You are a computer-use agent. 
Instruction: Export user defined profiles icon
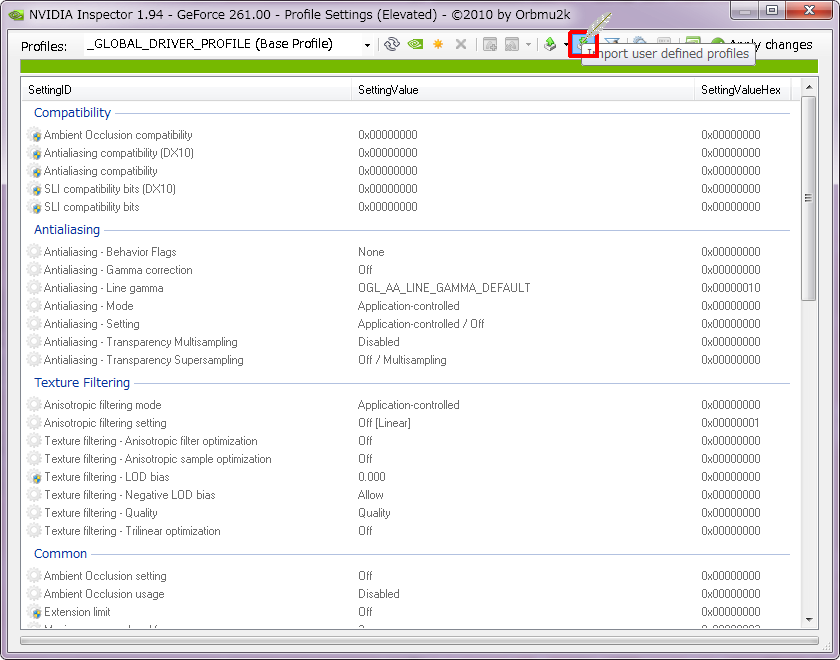click(x=550, y=44)
